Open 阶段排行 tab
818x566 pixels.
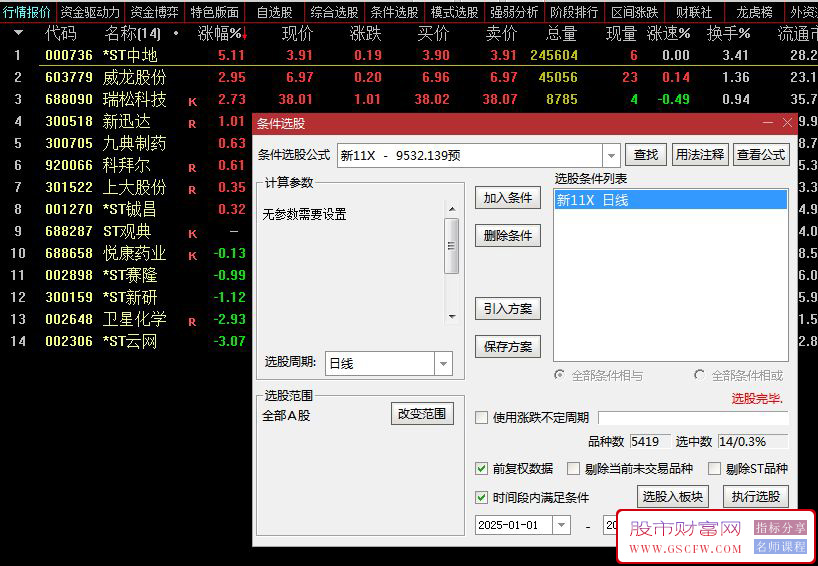click(574, 11)
